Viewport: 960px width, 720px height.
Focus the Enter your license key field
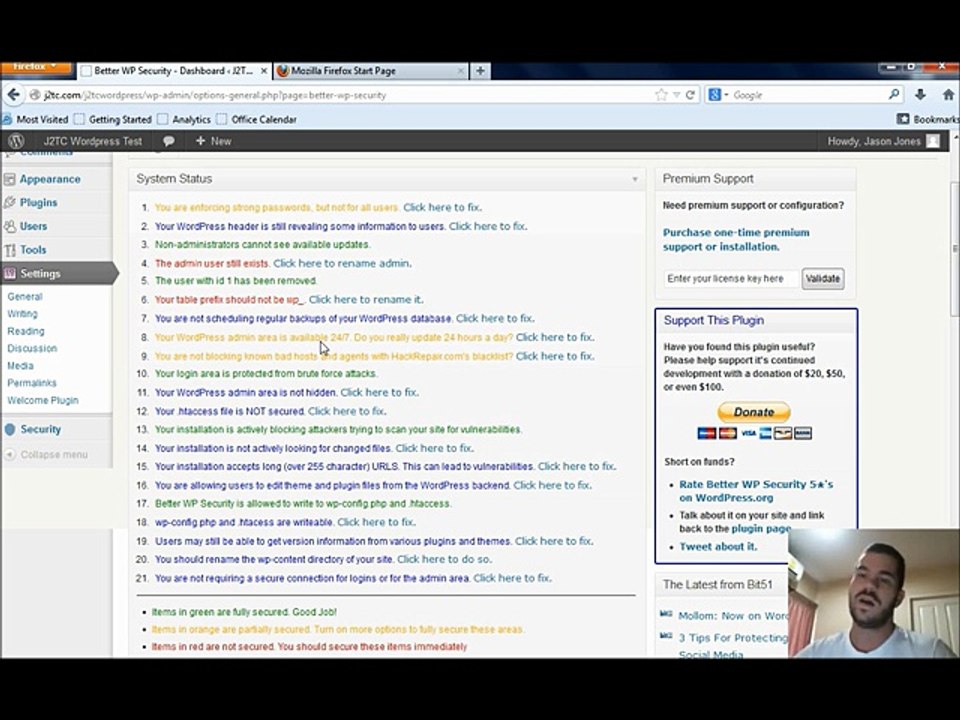pos(731,279)
